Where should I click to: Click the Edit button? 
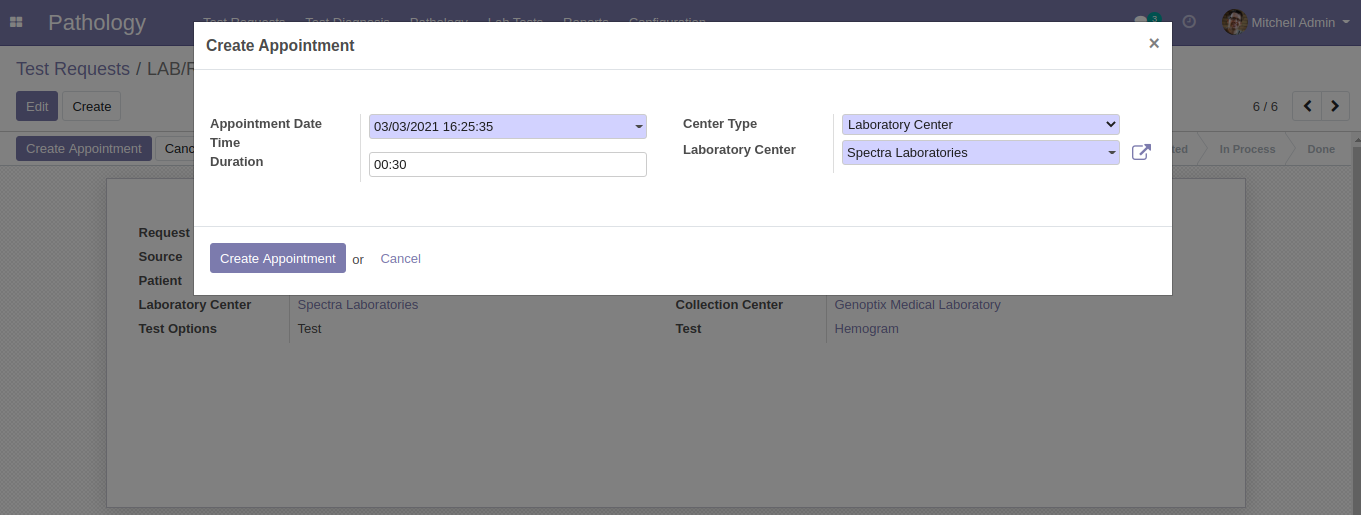37,106
